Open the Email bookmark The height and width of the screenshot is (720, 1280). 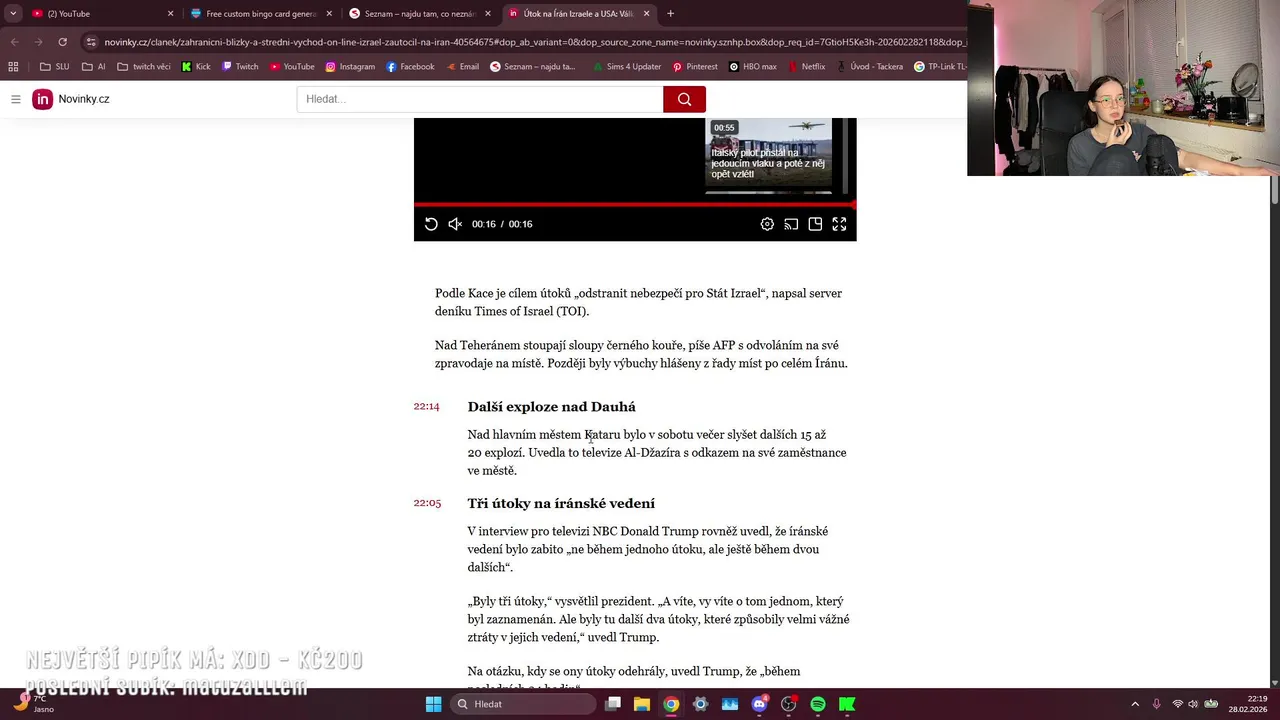click(x=462, y=67)
